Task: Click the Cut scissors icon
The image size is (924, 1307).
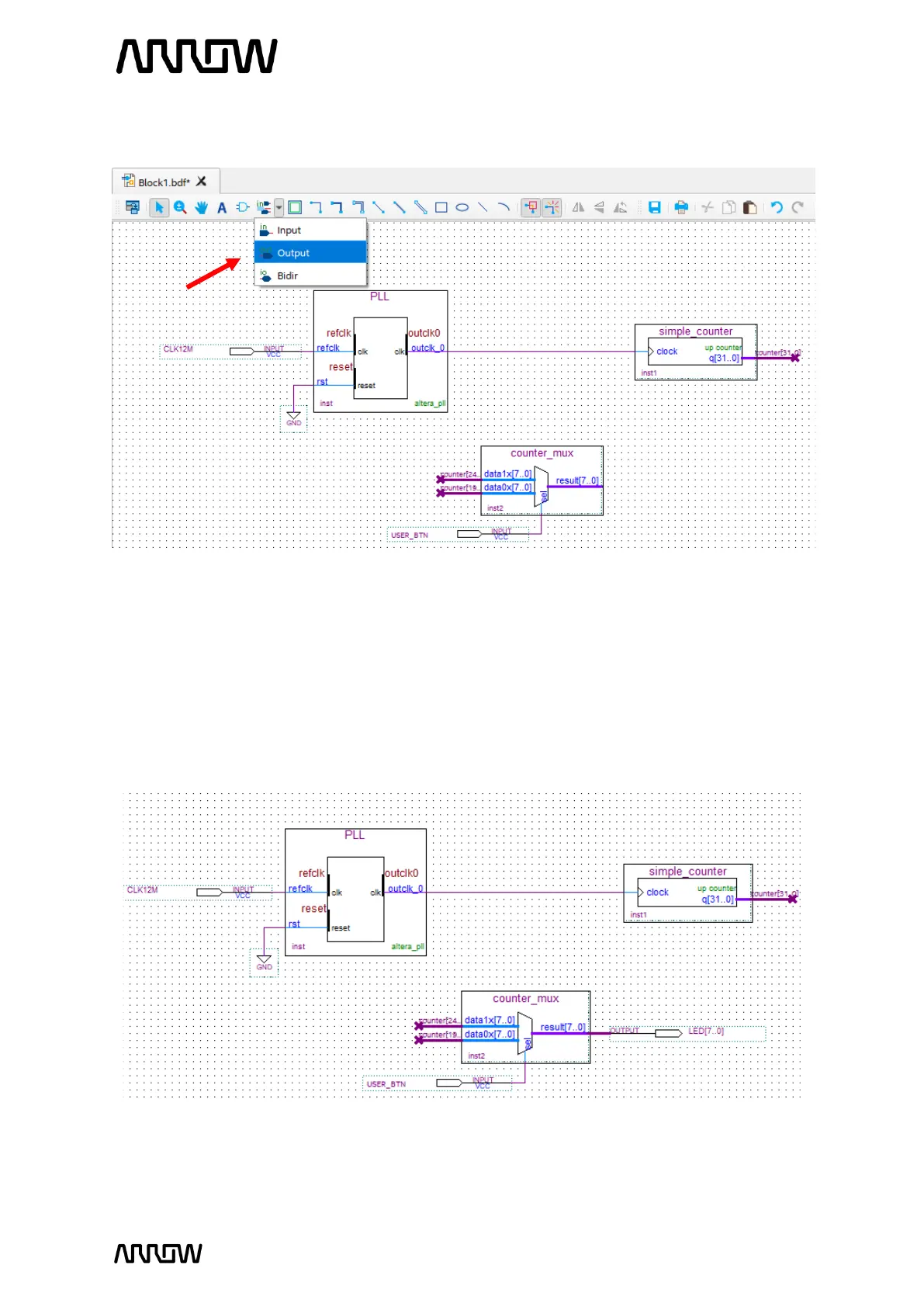Action: (x=708, y=207)
